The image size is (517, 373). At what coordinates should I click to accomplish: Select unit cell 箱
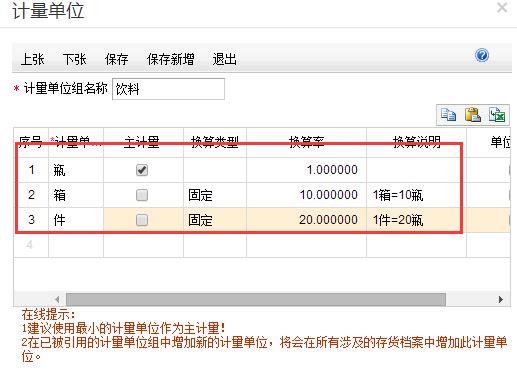coord(76,195)
